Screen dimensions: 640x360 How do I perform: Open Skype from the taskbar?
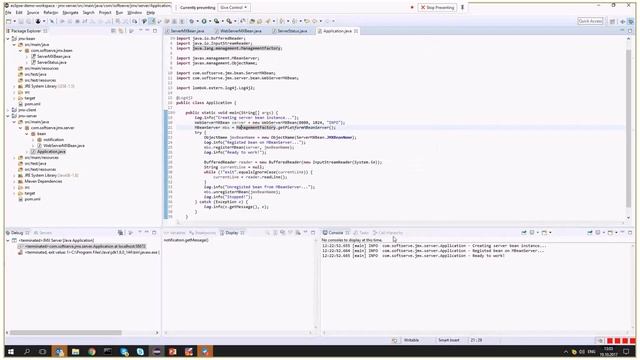click(140, 351)
